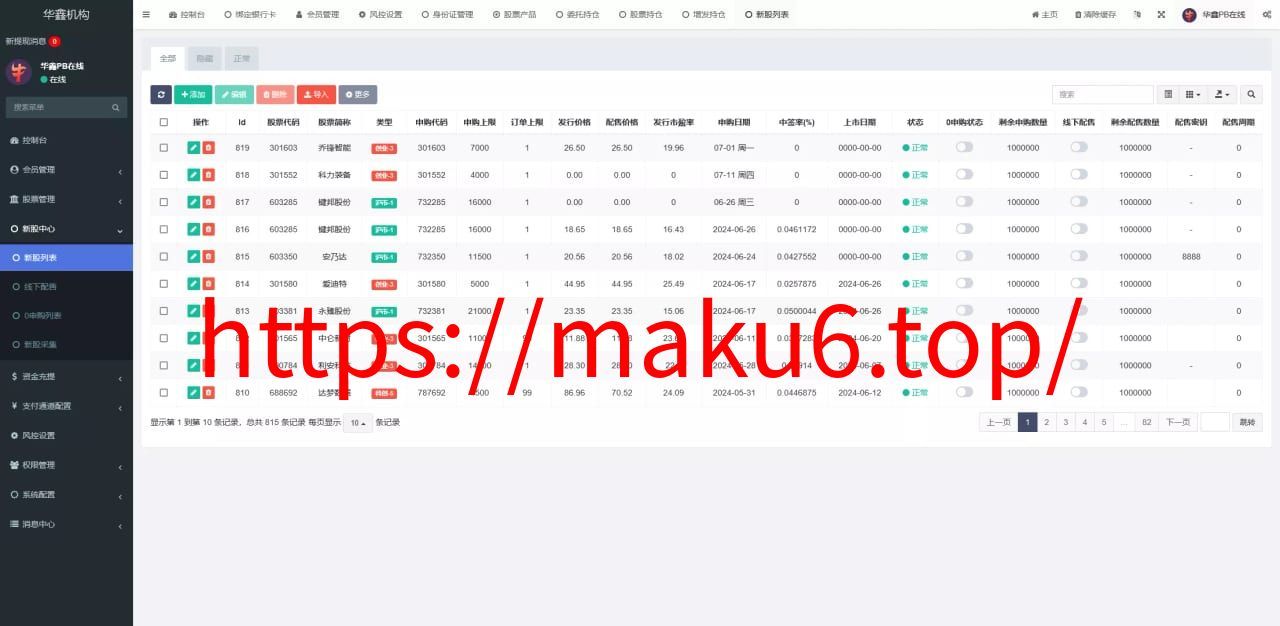Click the 华鑫PB在线 avatar in the sidebar
The height and width of the screenshot is (626, 1280).
tap(19, 72)
